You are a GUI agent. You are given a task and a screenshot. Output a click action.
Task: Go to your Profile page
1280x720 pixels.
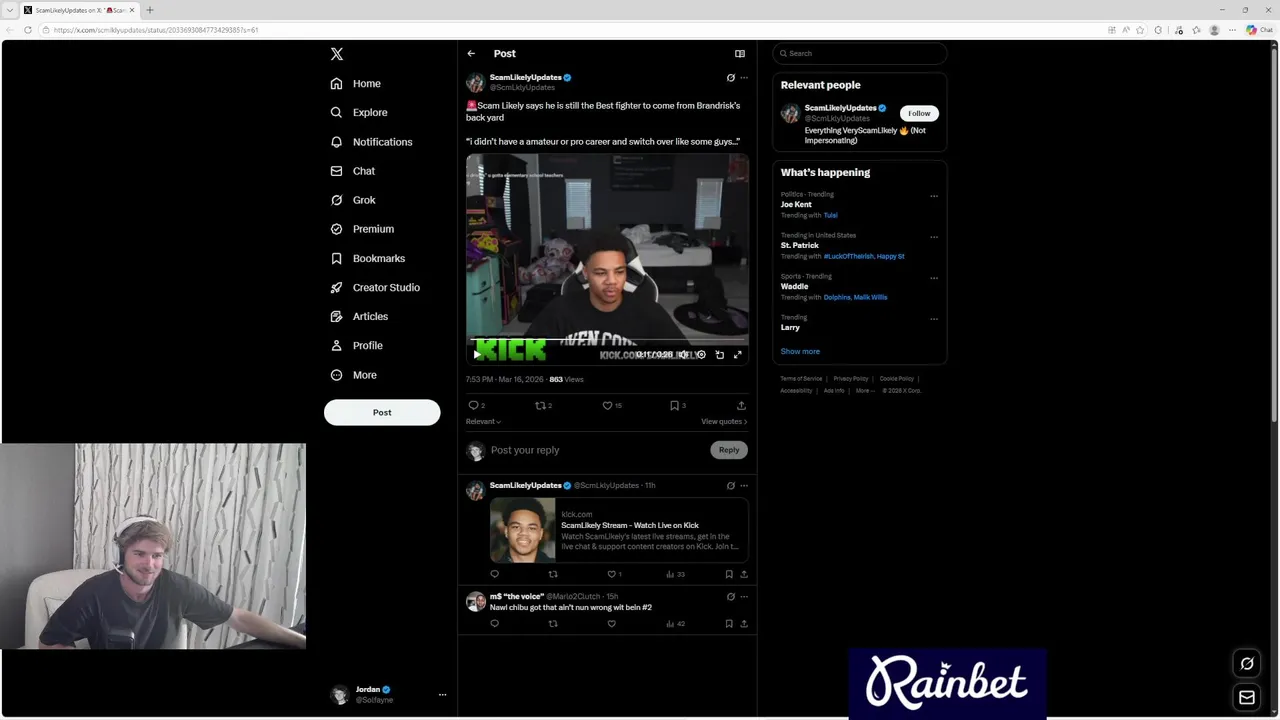[x=357, y=345]
